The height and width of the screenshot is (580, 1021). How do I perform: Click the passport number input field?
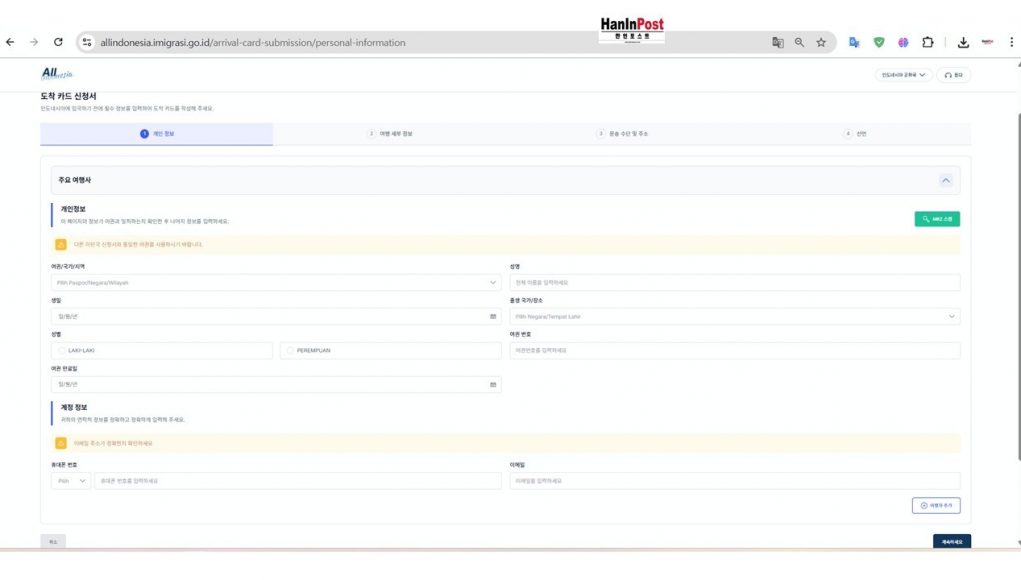tap(734, 351)
